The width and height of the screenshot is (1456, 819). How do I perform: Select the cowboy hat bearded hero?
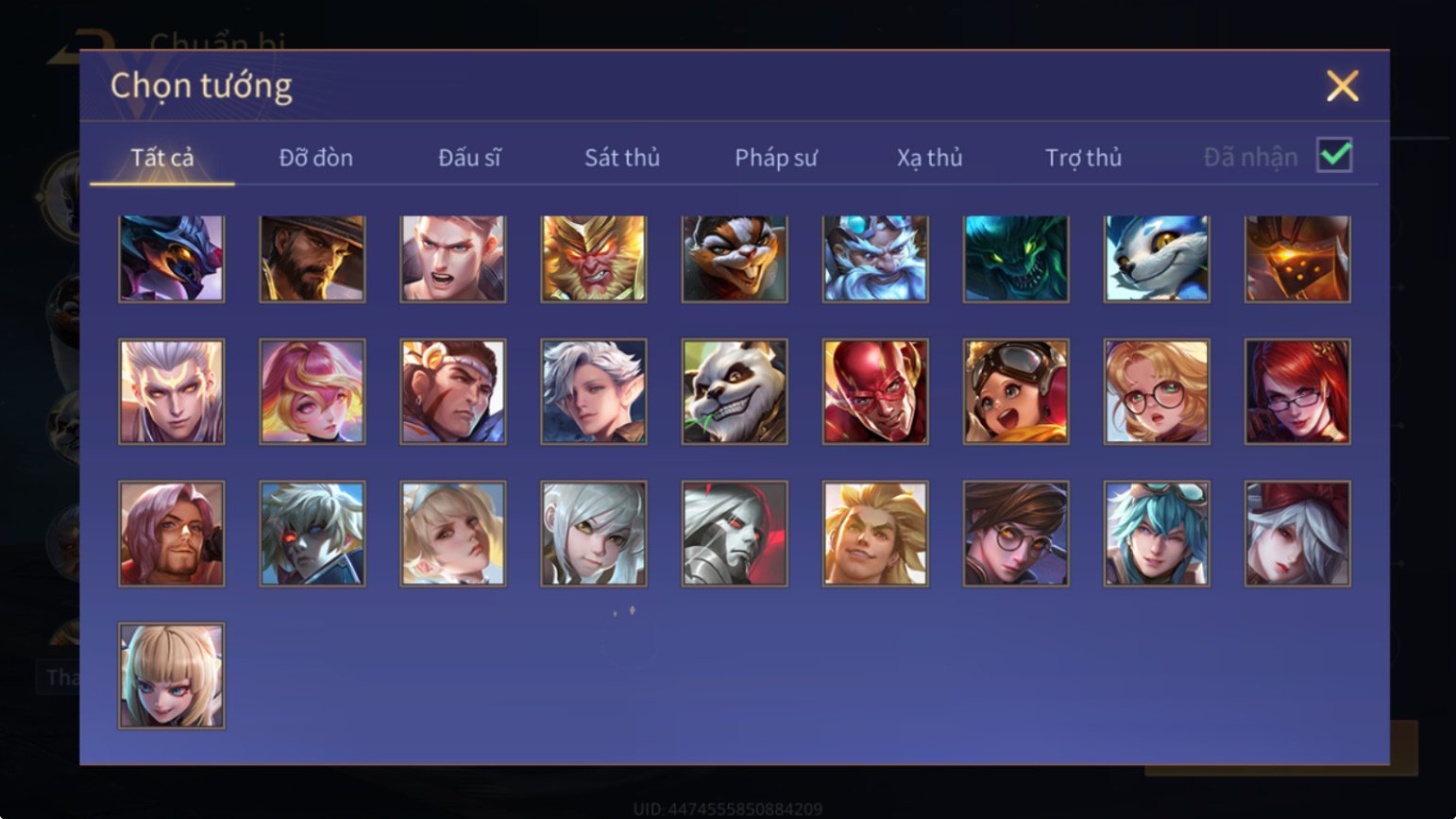coord(313,259)
